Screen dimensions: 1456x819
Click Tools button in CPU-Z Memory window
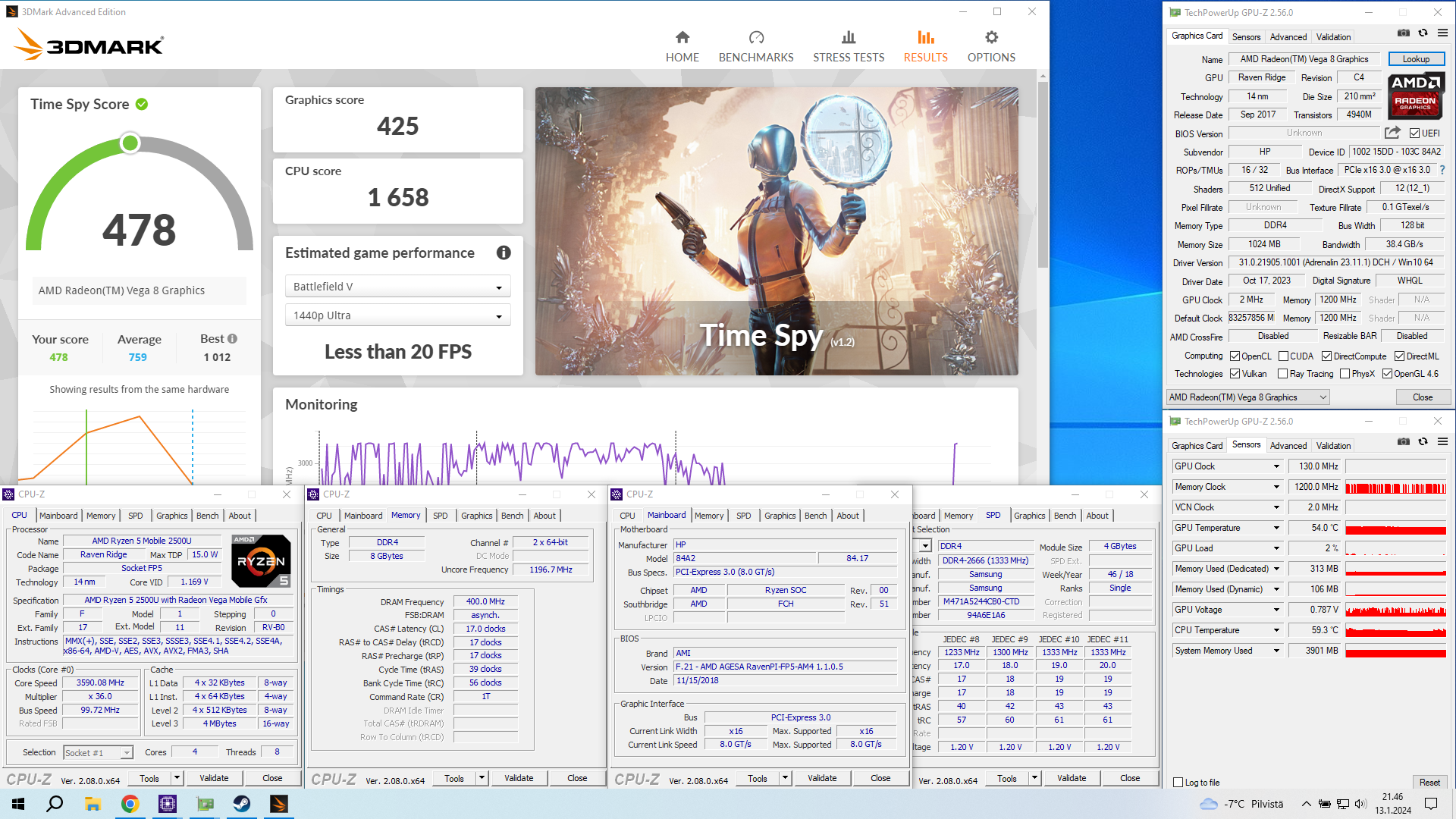[x=454, y=778]
